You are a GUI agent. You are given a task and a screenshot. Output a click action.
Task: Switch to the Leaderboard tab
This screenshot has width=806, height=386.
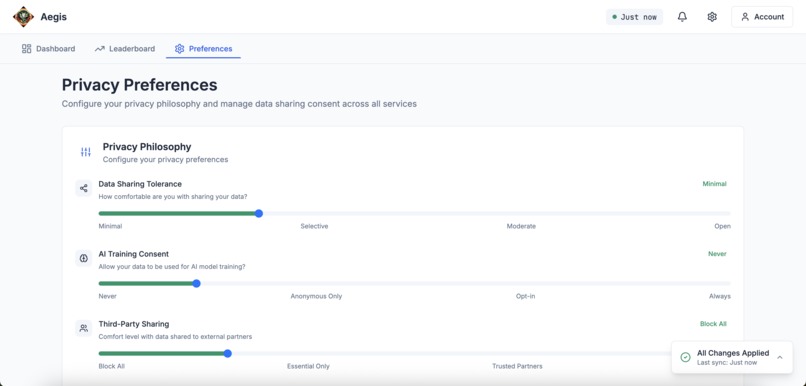(125, 49)
